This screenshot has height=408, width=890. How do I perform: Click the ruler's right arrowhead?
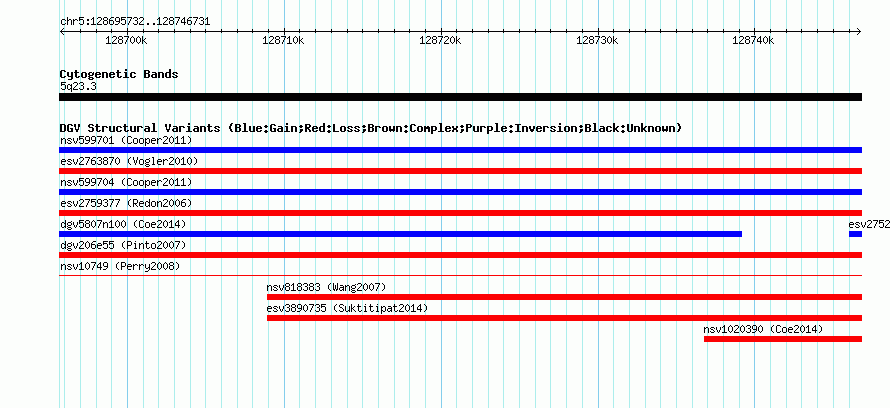point(859,32)
